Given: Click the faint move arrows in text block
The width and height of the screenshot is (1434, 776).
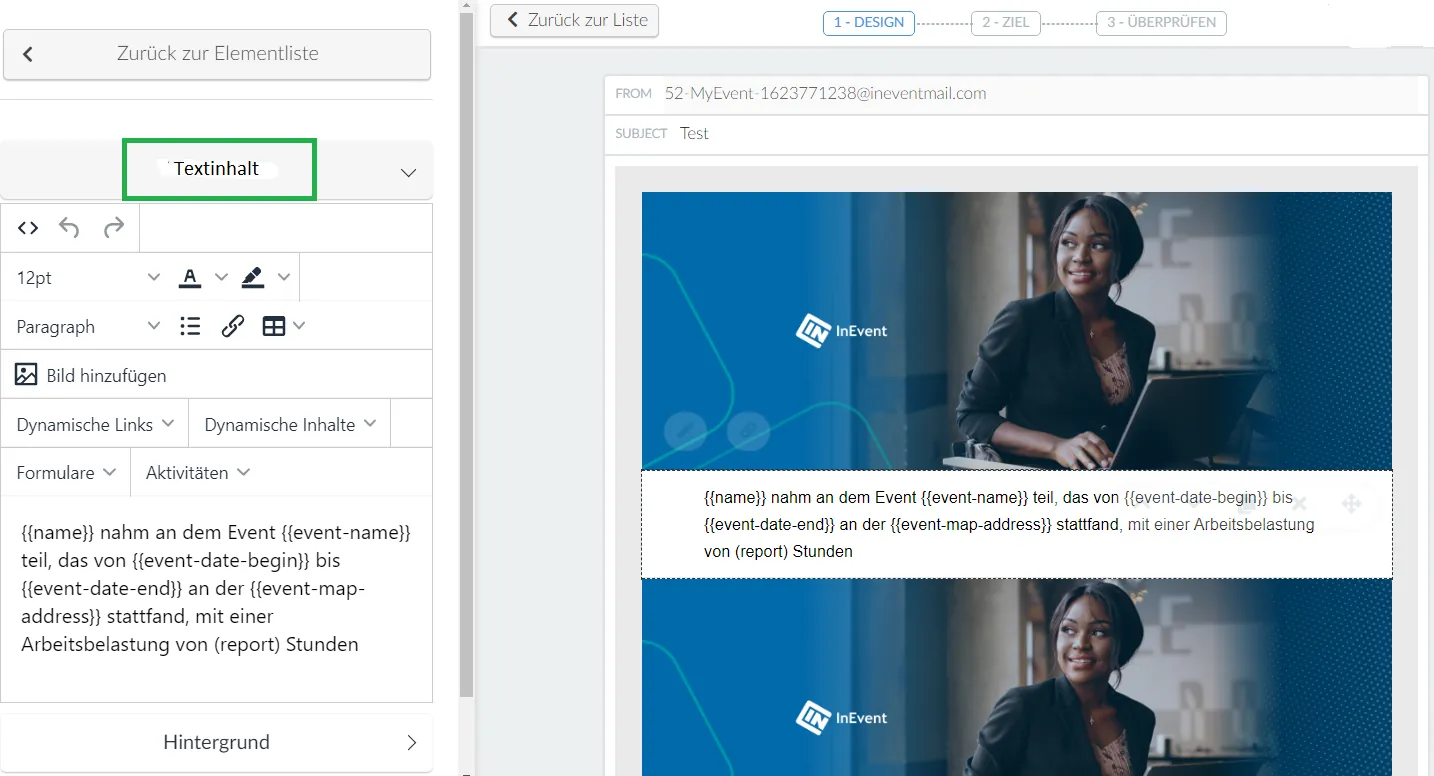Looking at the screenshot, I should click(x=1351, y=503).
